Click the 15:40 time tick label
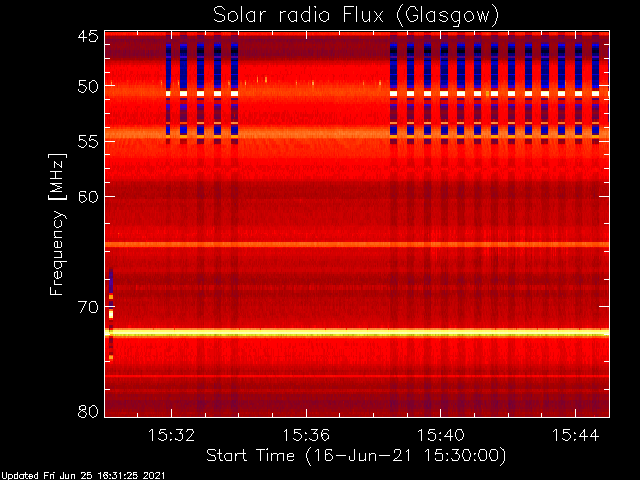Screen dimensions: 640x480 tap(440, 435)
